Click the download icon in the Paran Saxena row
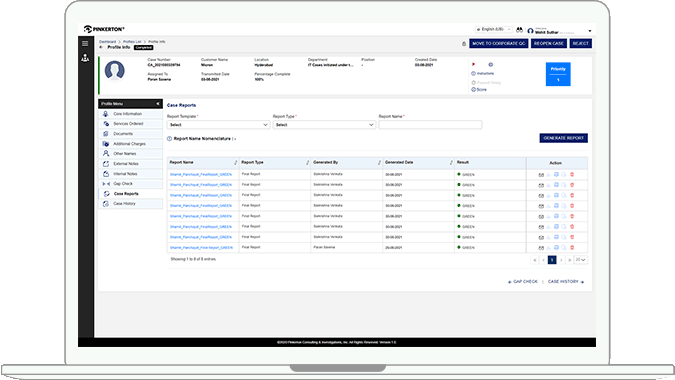675x380 pixels. coord(548,248)
